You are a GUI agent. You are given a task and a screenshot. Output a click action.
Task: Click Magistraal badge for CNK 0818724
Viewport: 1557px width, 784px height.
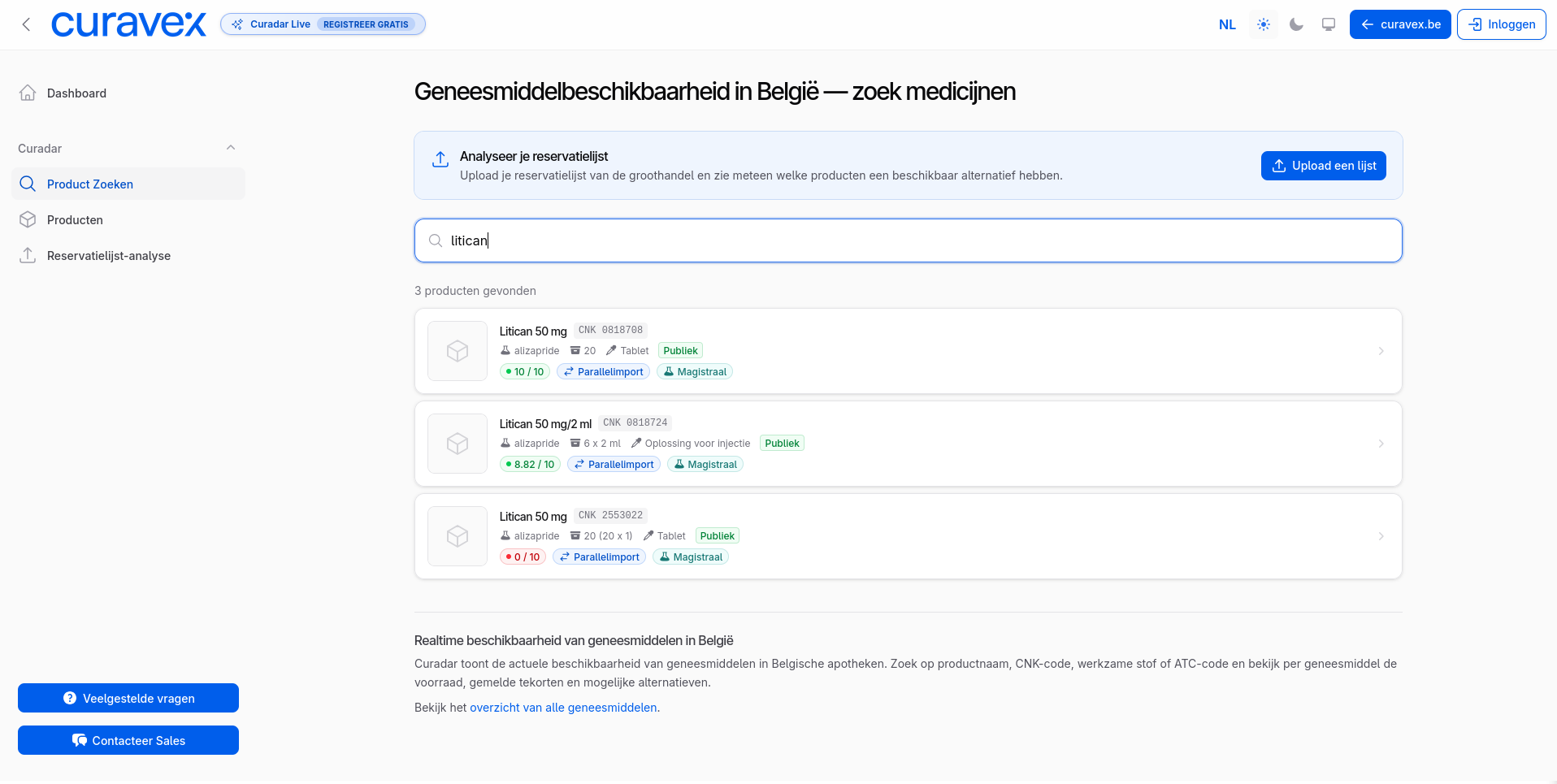click(705, 465)
